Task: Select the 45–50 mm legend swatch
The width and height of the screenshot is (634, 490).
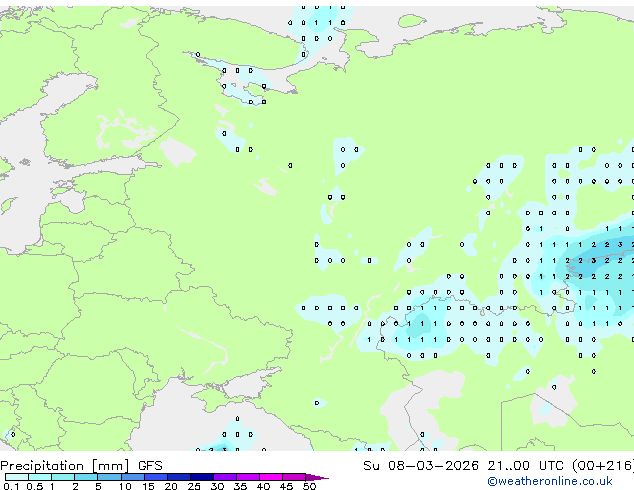Action: point(294,477)
